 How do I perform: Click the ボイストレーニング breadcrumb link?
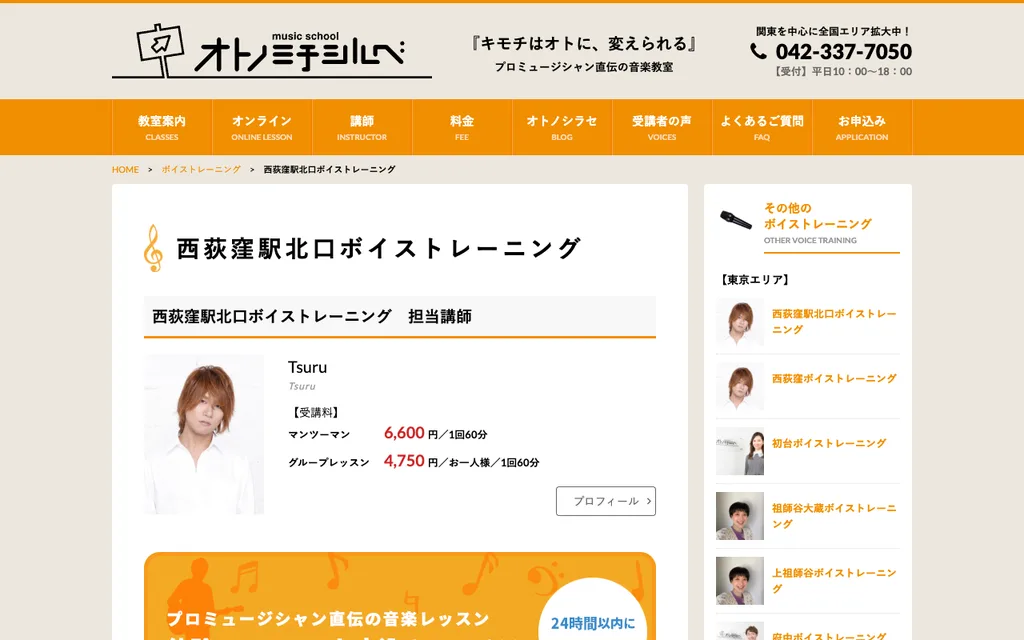[201, 170]
